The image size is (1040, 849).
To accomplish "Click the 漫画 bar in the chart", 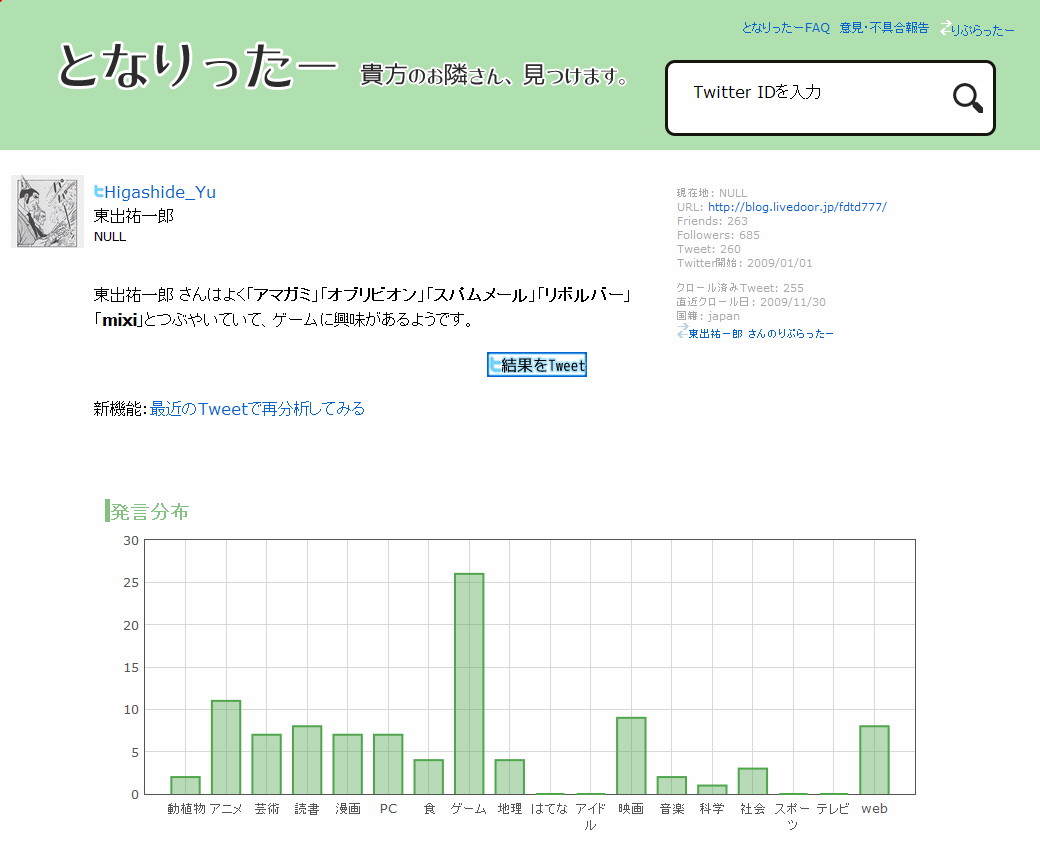I will (x=348, y=764).
